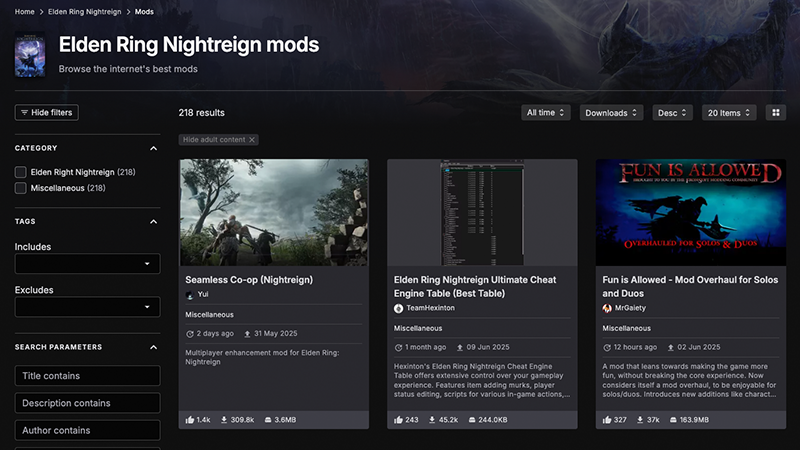The height and width of the screenshot is (450, 800).
Task: Open the Includes tags dropdown
Action: [87, 264]
